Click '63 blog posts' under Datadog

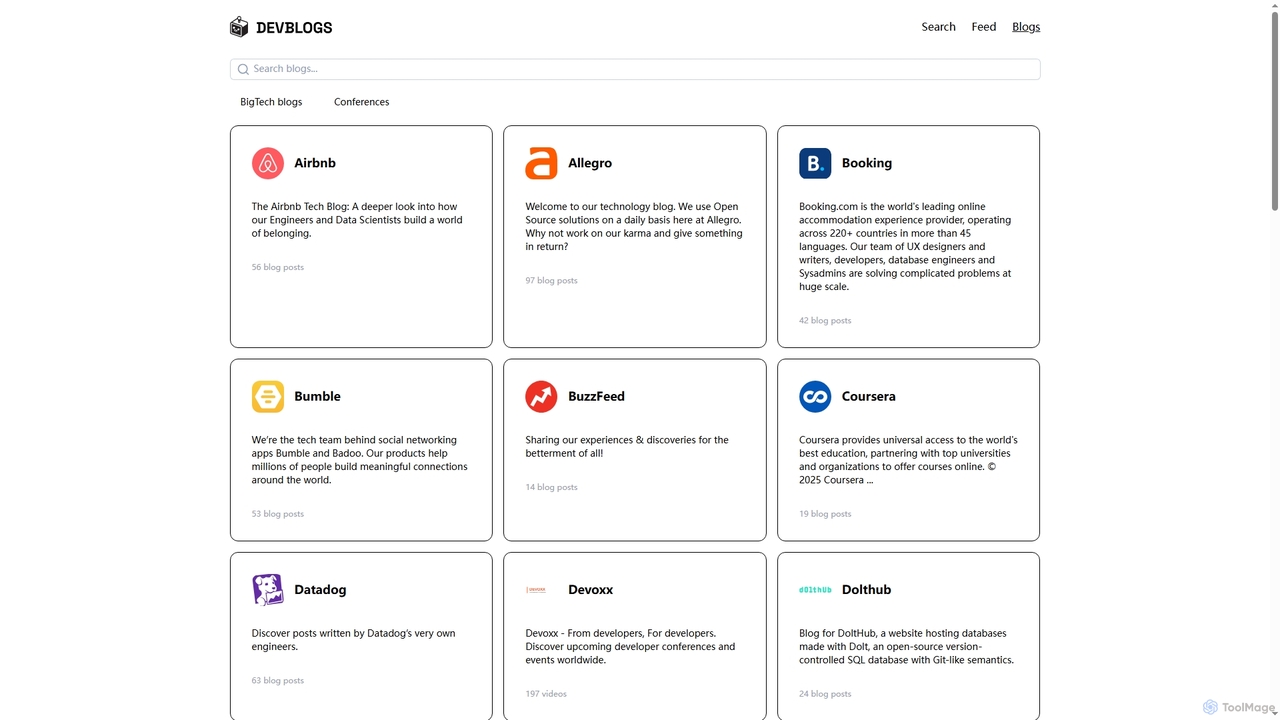pyautogui.click(x=278, y=681)
